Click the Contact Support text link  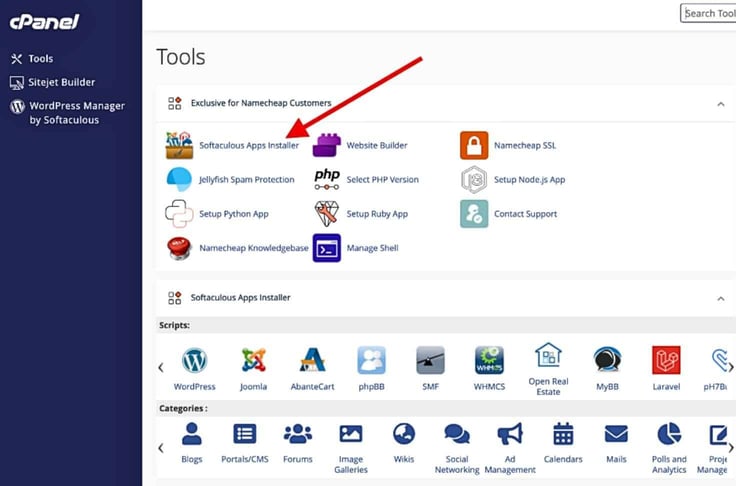click(525, 214)
